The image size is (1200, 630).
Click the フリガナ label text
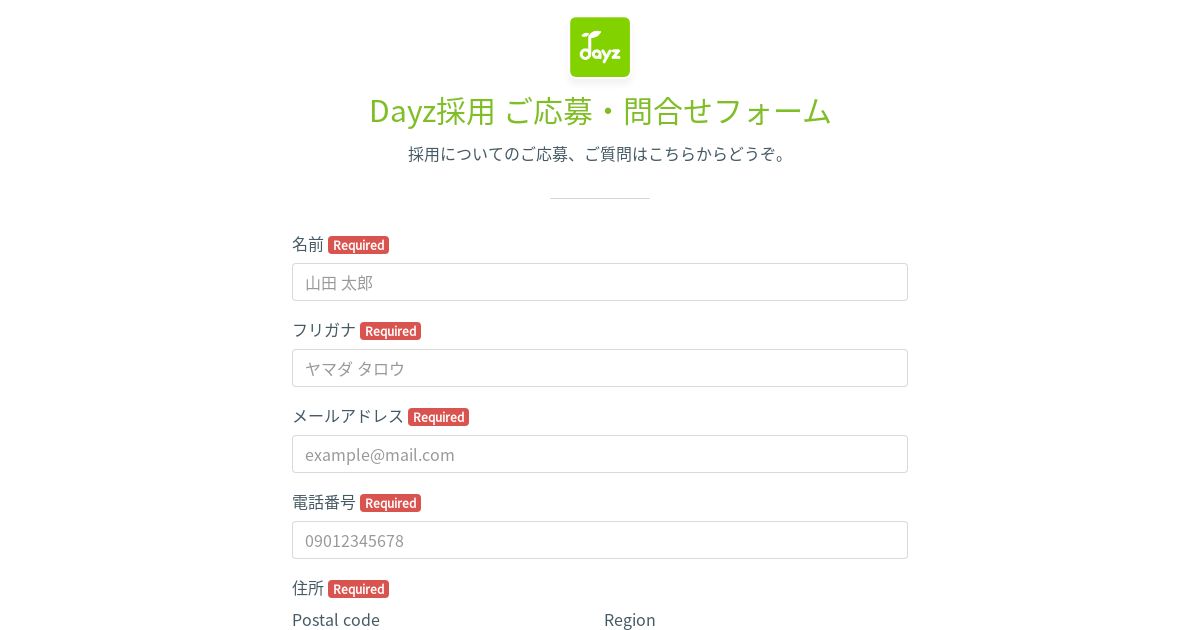click(x=324, y=330)
